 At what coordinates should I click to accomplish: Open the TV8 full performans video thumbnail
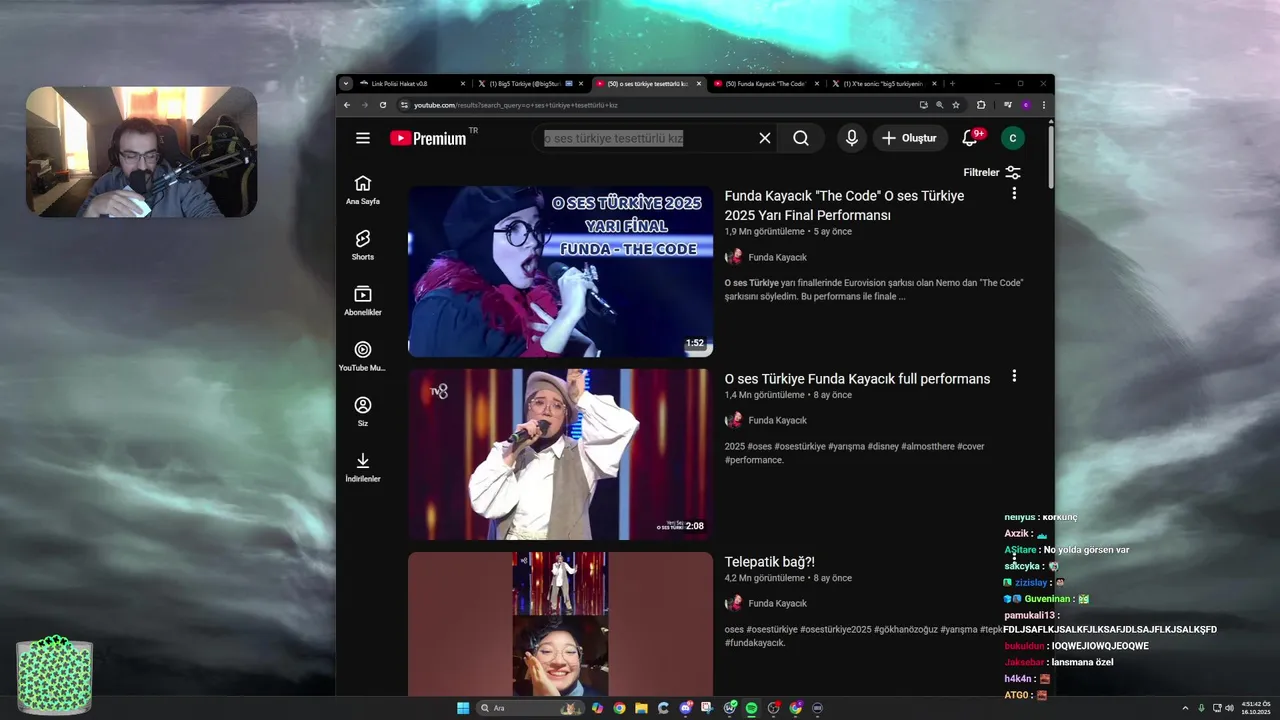coord(560,454)
